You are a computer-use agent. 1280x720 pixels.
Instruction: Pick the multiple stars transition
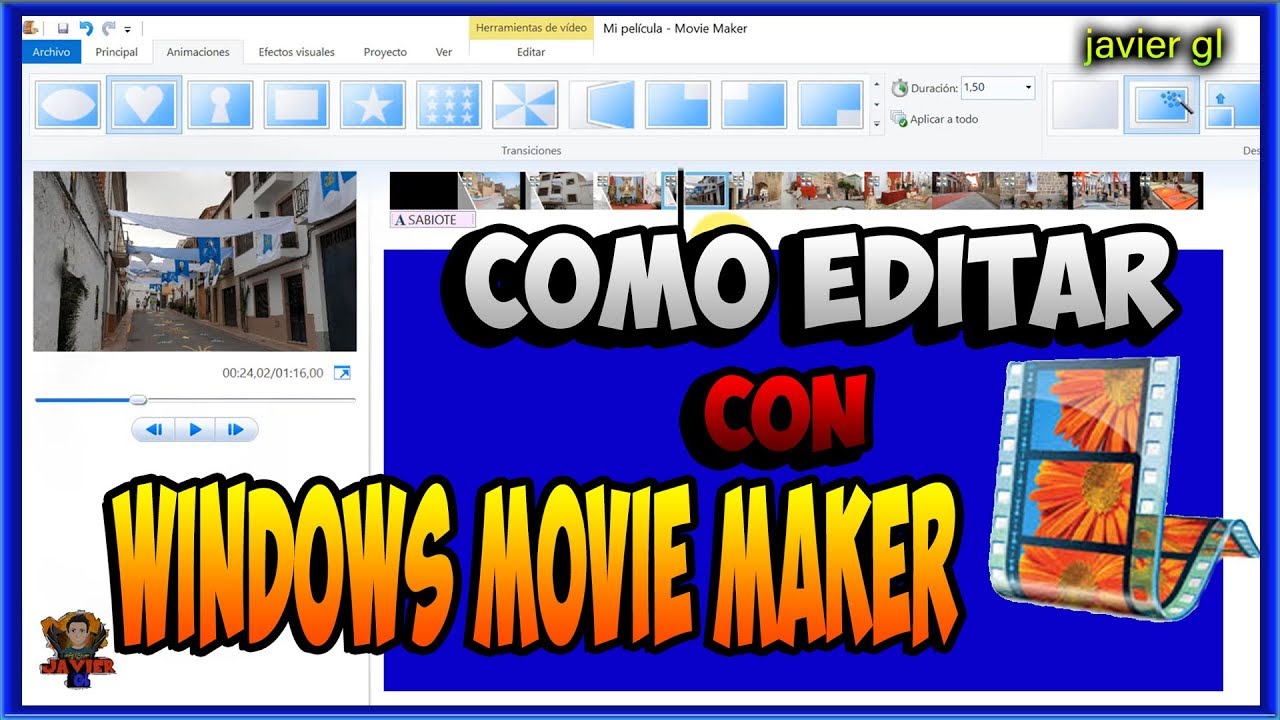449,105
